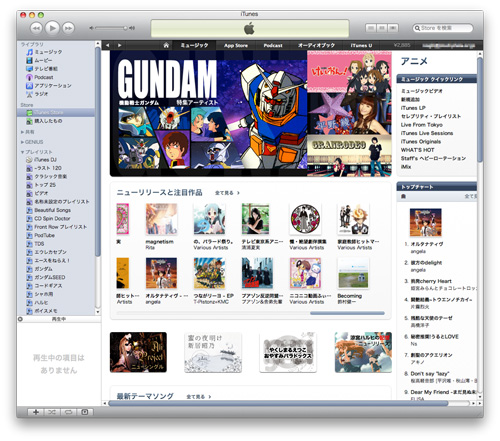
Task: Collapse the プレイリスト sidebar section
Action: [22, 152]
